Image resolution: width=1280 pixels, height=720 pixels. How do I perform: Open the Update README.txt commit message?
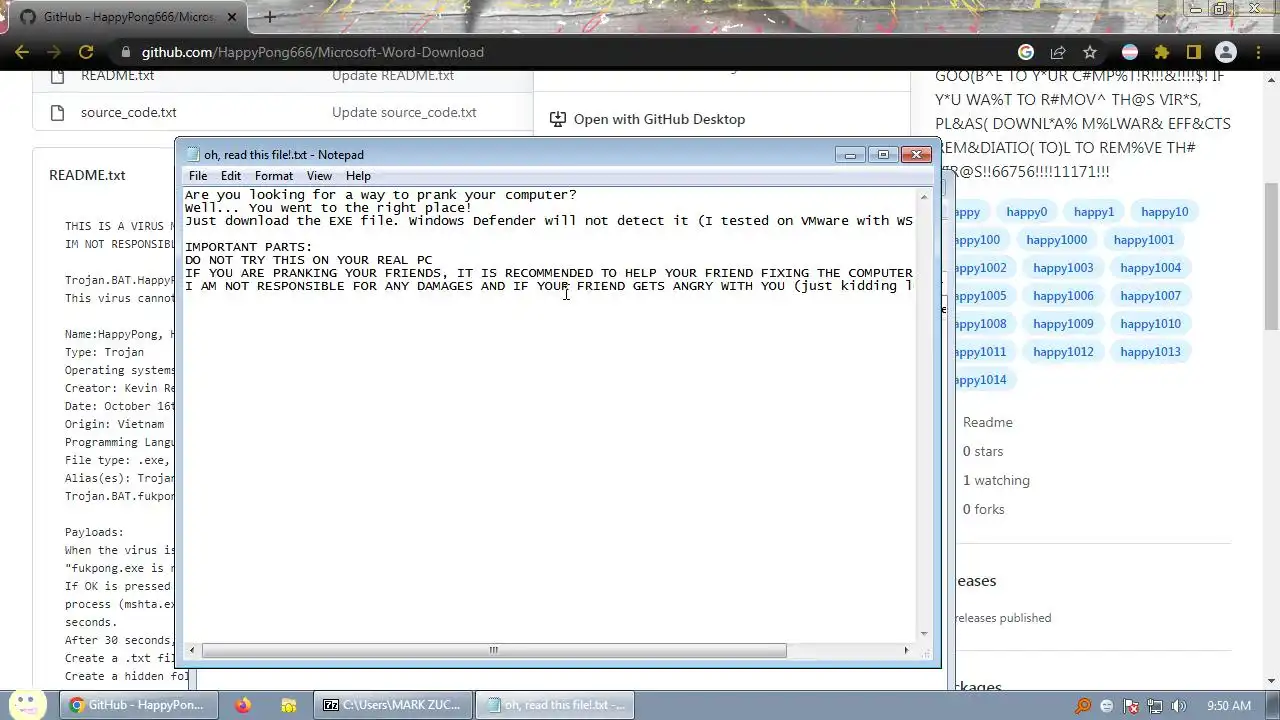(x=393, y=76)
